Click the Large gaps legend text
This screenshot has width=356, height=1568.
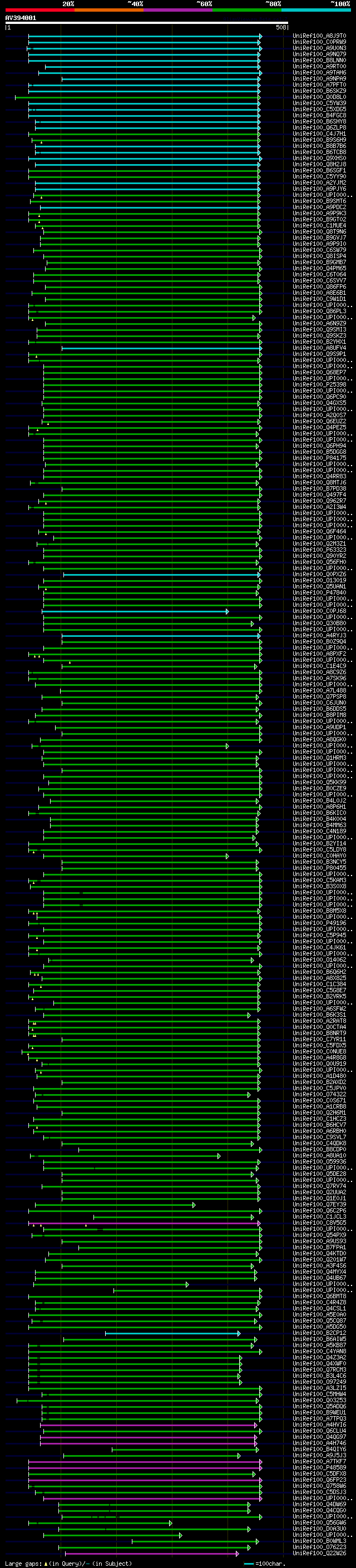68,1563
